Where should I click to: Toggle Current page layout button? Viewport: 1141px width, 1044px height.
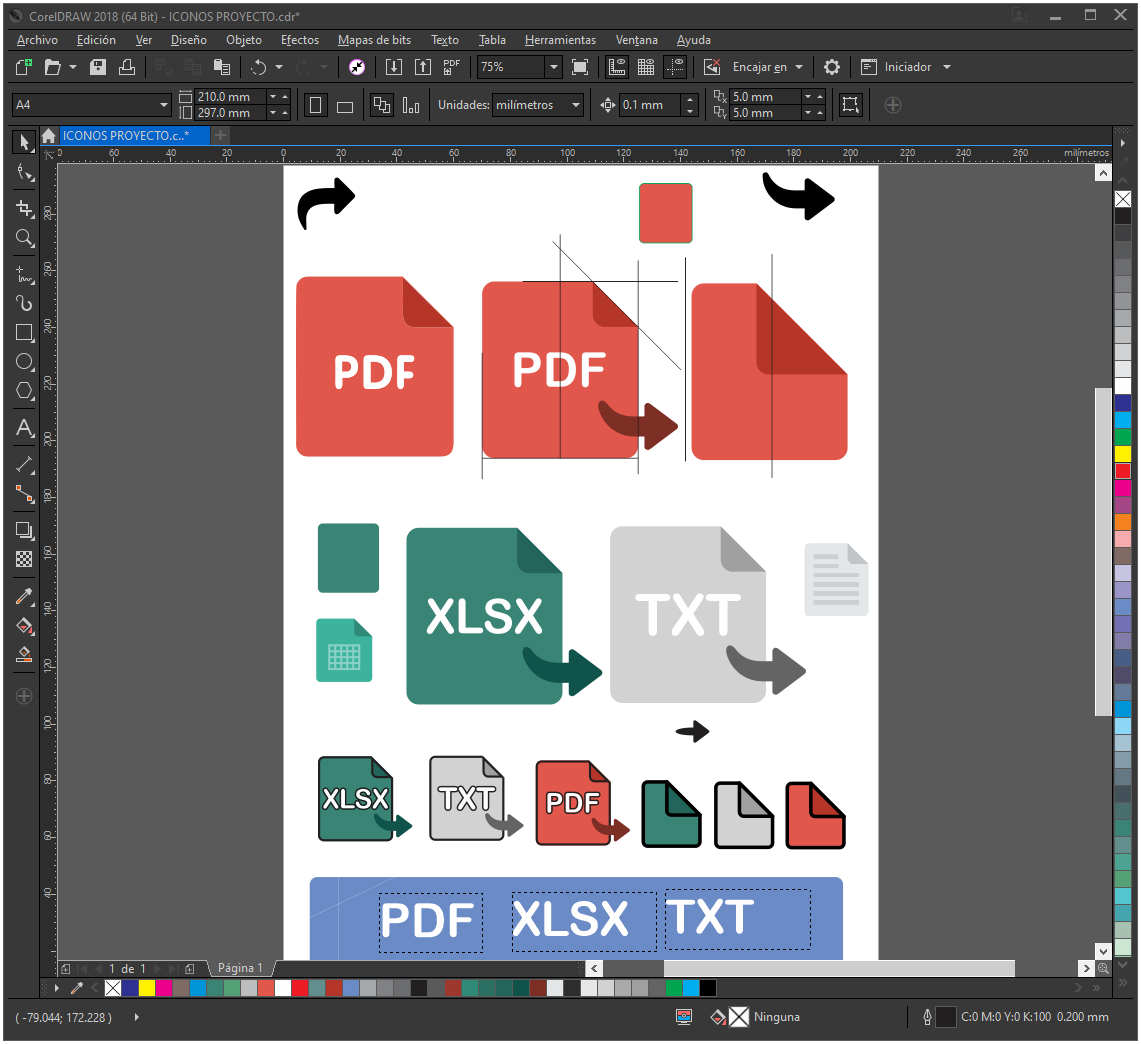coord(410,105)
